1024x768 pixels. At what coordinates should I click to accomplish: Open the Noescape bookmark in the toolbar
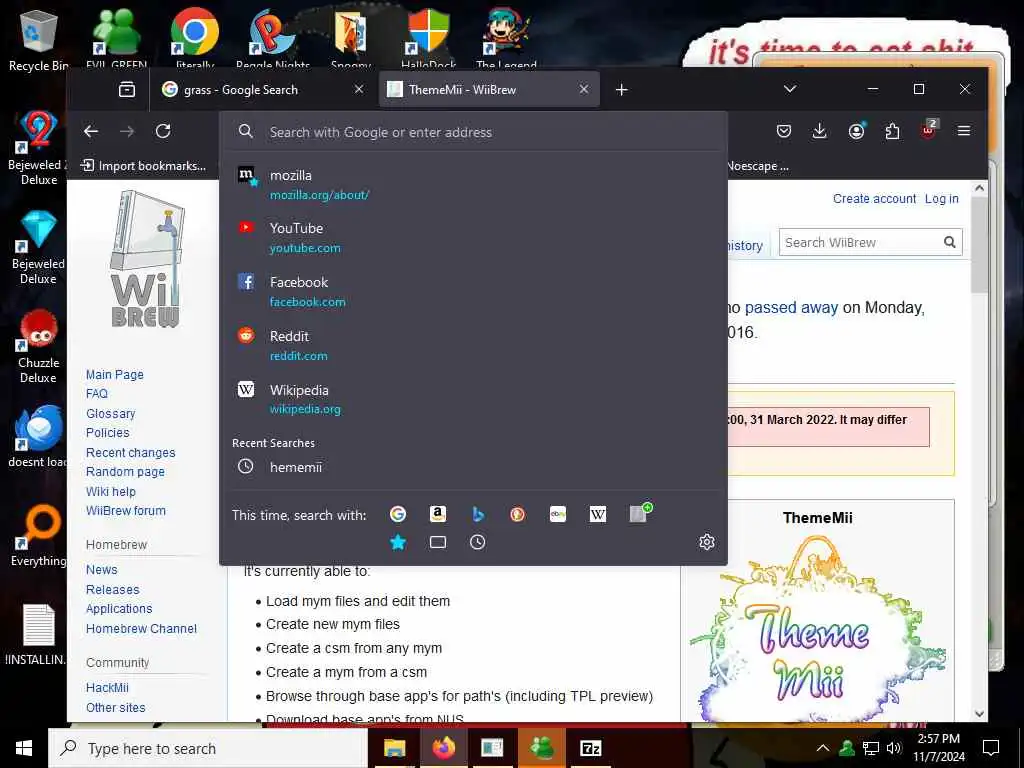point(758,166)
